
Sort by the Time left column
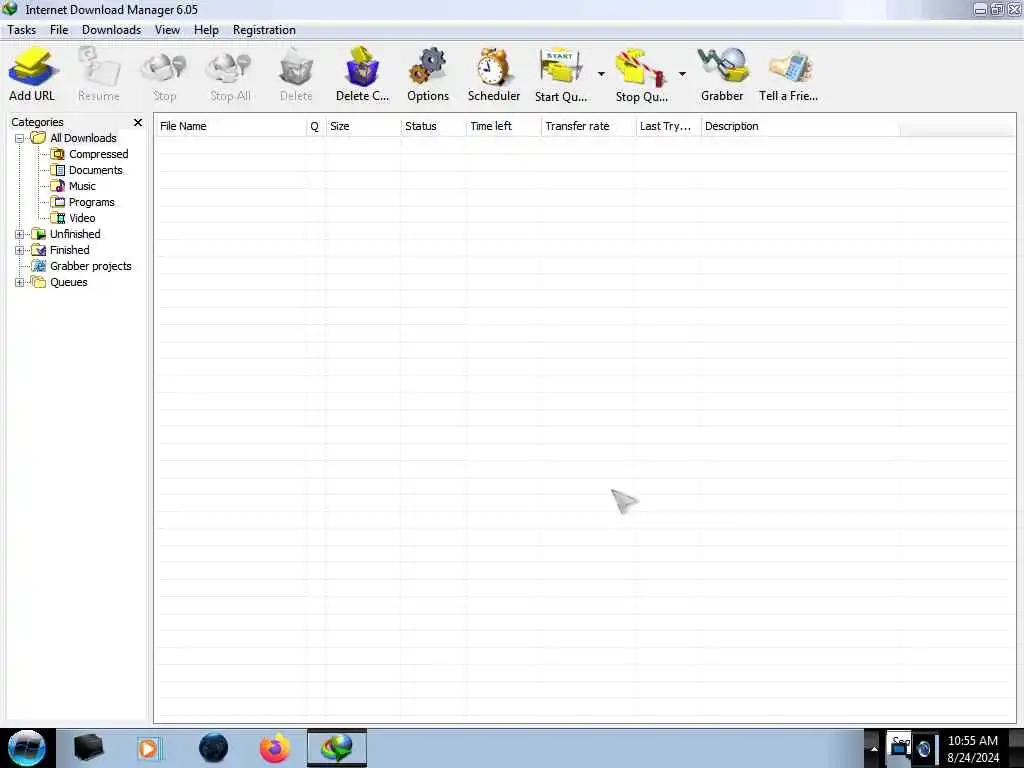[504, 126]
